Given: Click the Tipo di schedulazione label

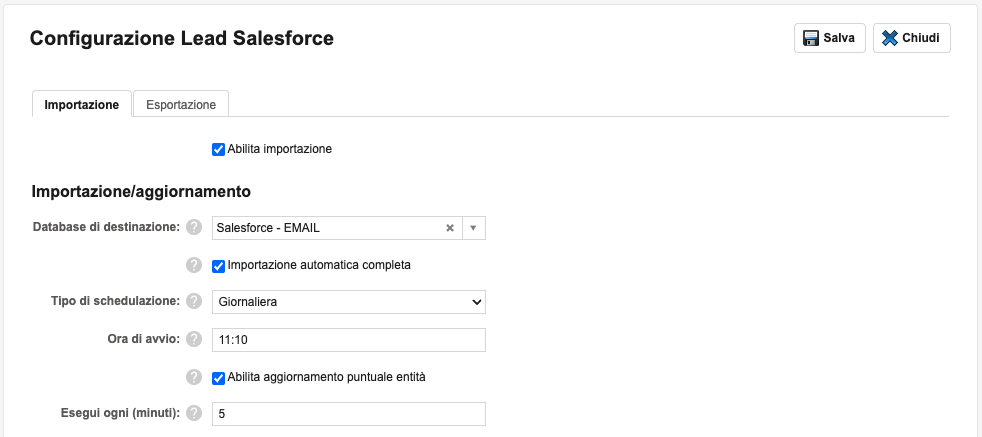Looking at the screenshot, I should click(116, 301).
